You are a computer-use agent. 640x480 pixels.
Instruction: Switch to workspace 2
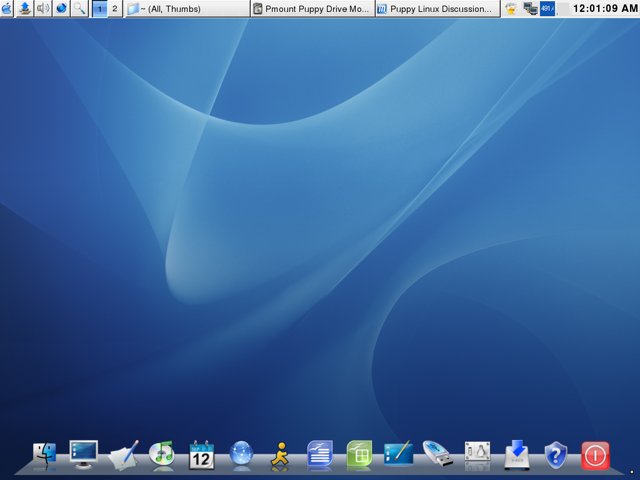(115, 9)
